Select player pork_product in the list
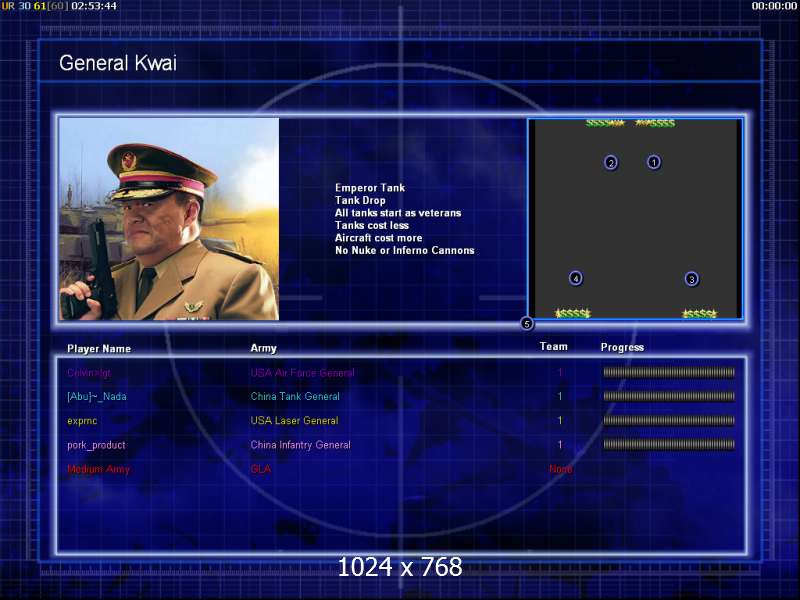The image size is (800, 600). coord(96,445)
